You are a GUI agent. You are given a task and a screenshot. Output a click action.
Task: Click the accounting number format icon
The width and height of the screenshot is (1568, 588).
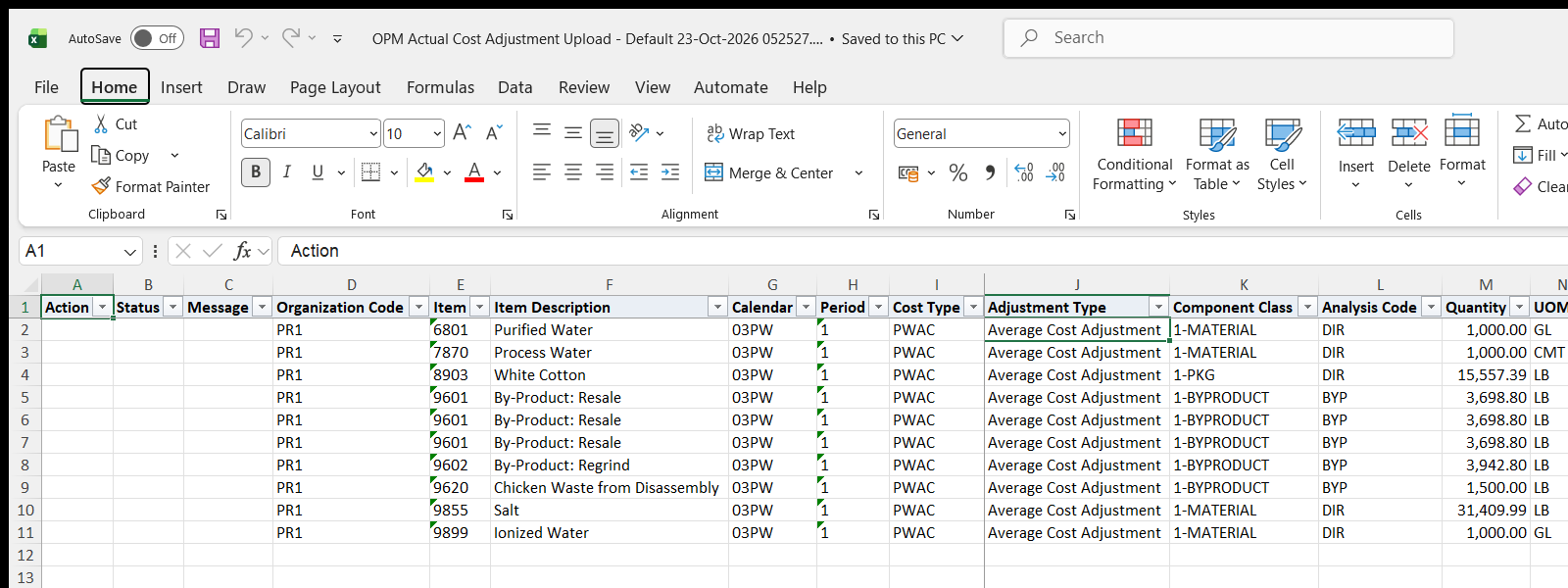[x=908, y=173]
